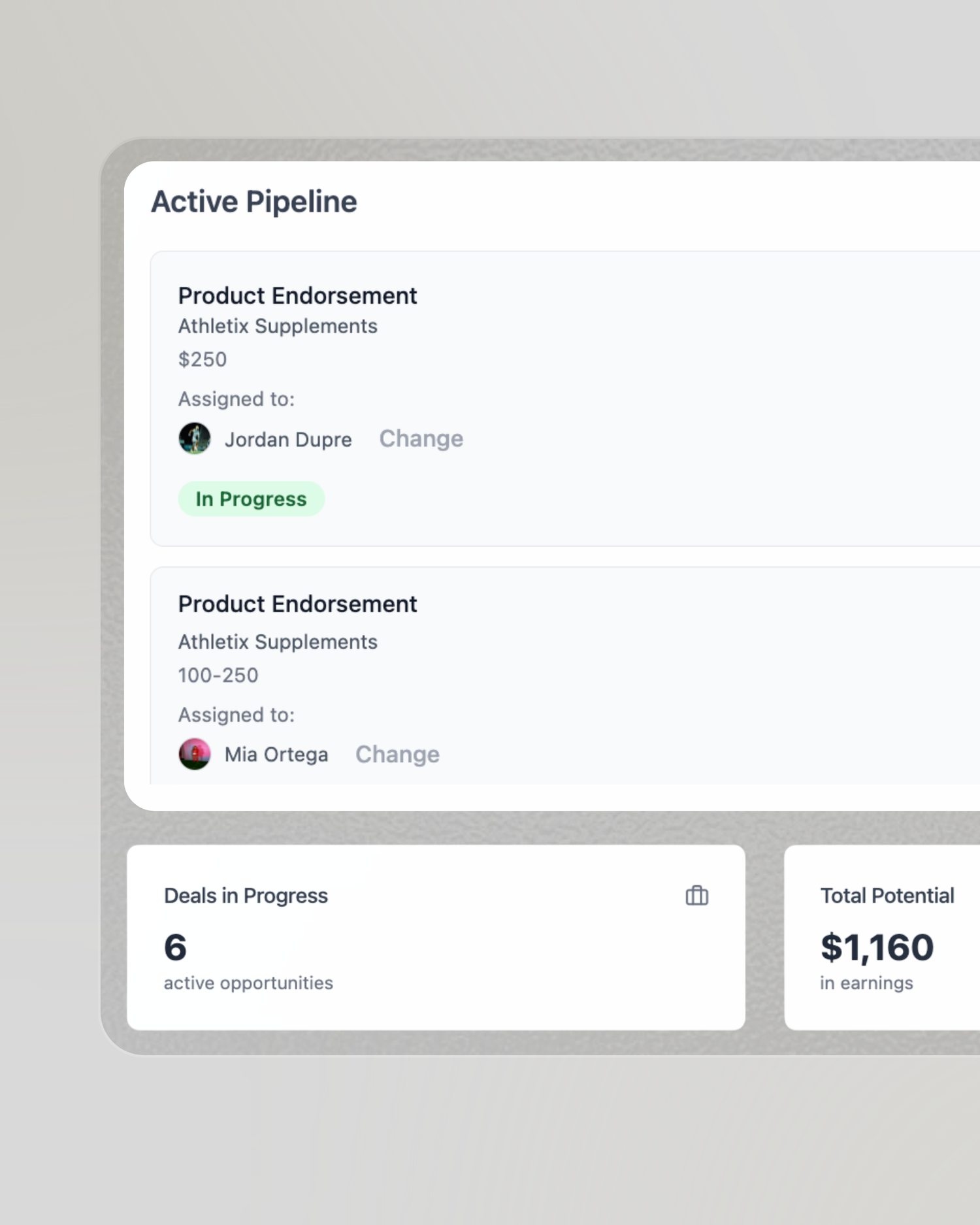
Task: Click Athletix Supplements above the $250 amount
Action: pos(278,327)
